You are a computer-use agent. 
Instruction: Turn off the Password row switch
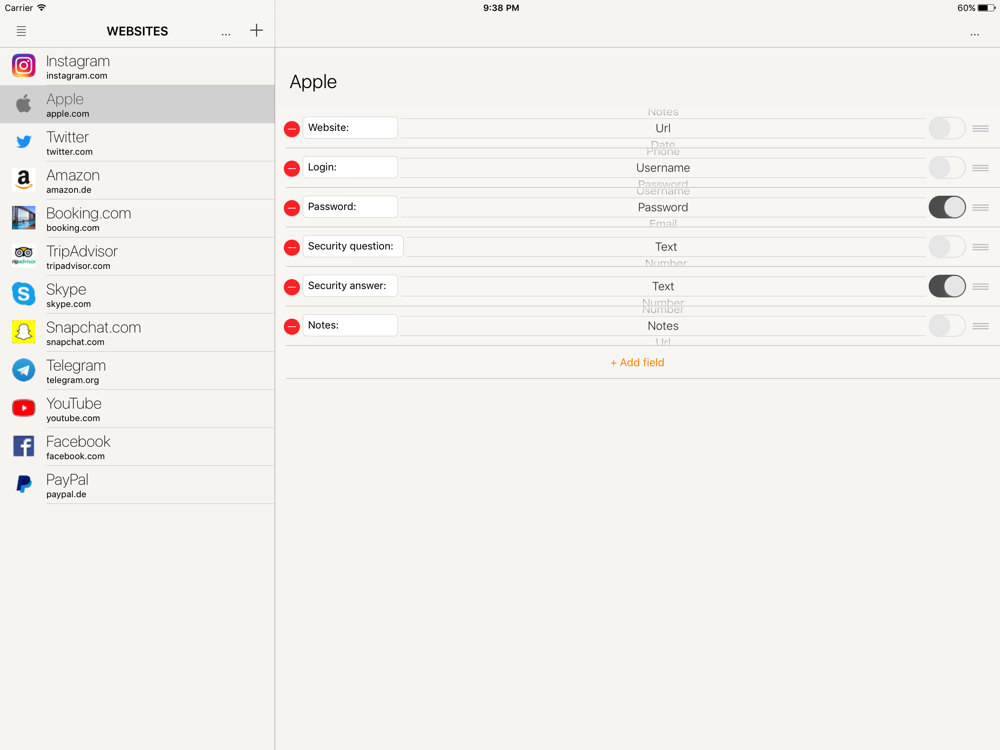[x=947, y=207]
